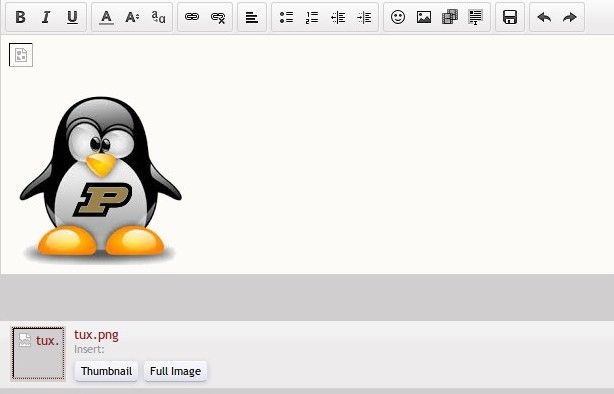Toggle Bold formatting
The image size is (614, 394).
(20, 17)
